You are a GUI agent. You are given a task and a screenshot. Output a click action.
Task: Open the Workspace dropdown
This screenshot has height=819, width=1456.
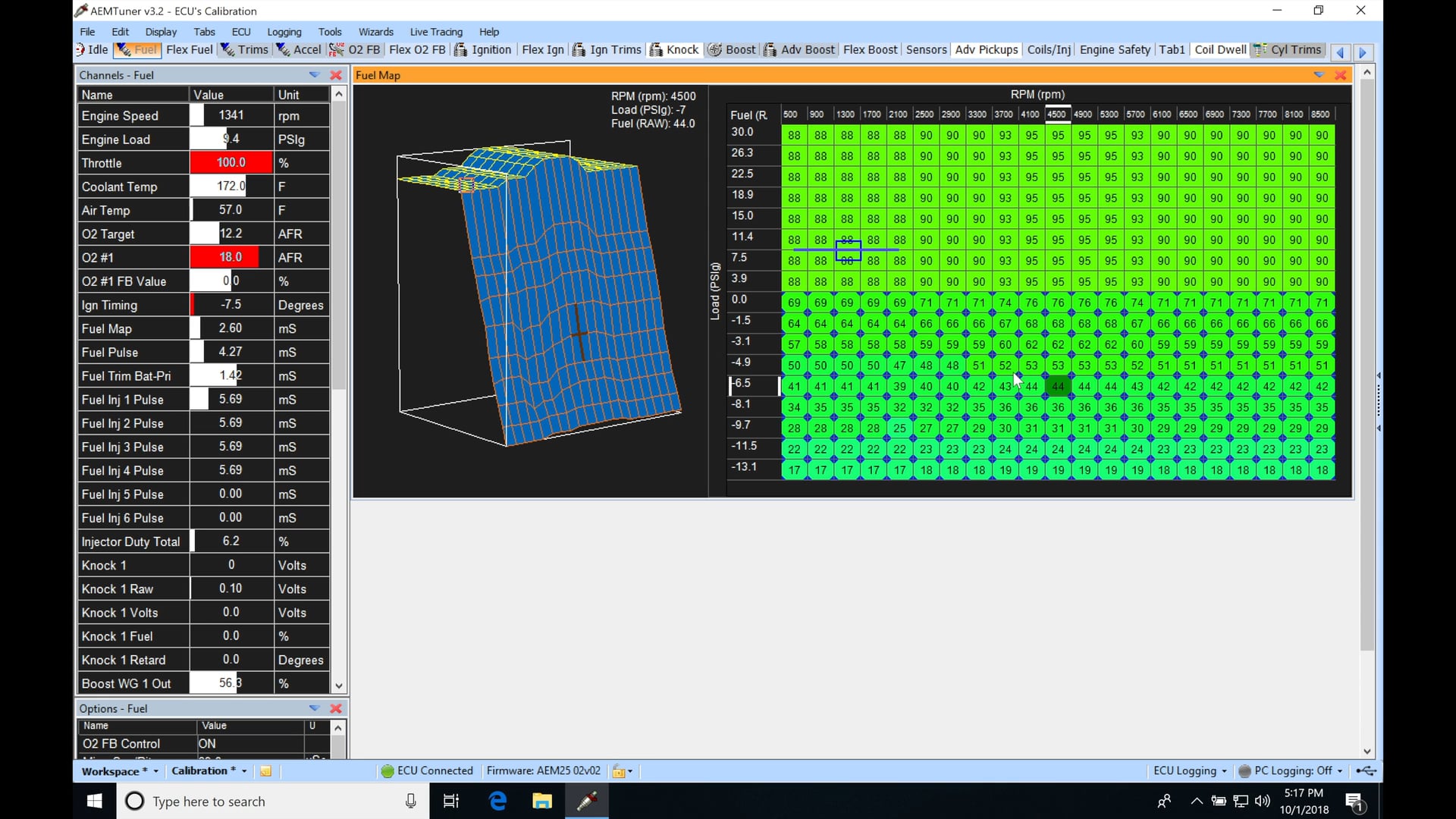point(120,771)
